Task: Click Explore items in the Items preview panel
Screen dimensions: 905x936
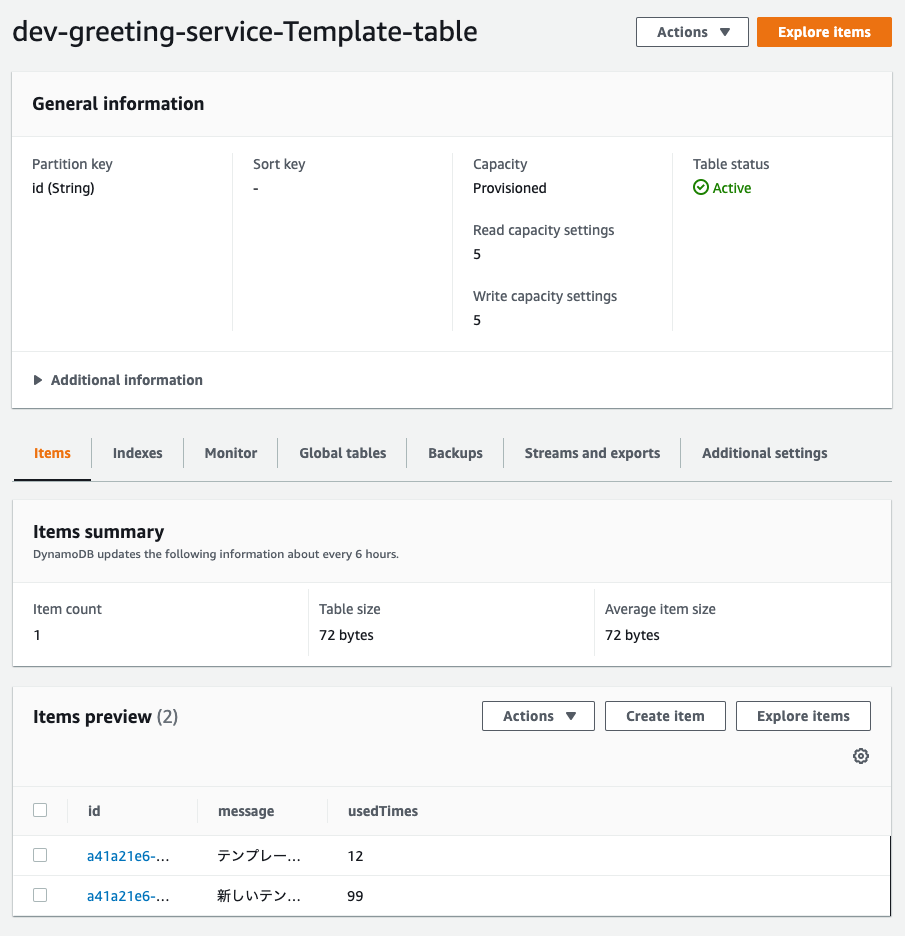Action: (x=802, y=716)
